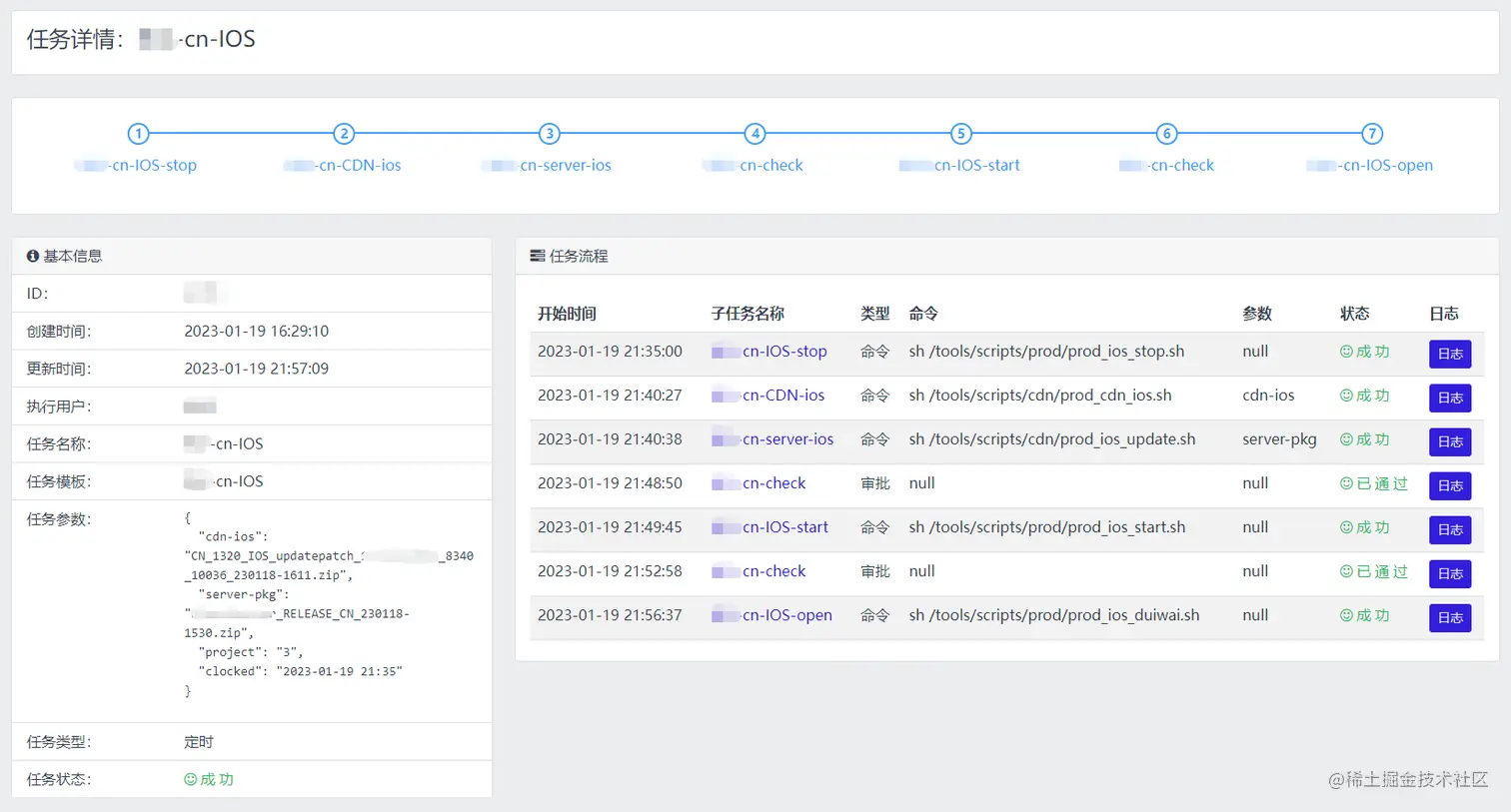This screenshot has height=812, width=1511.
Task: Click step 7 circle cn-IOS-open
Action: [x=1372, y=134]
